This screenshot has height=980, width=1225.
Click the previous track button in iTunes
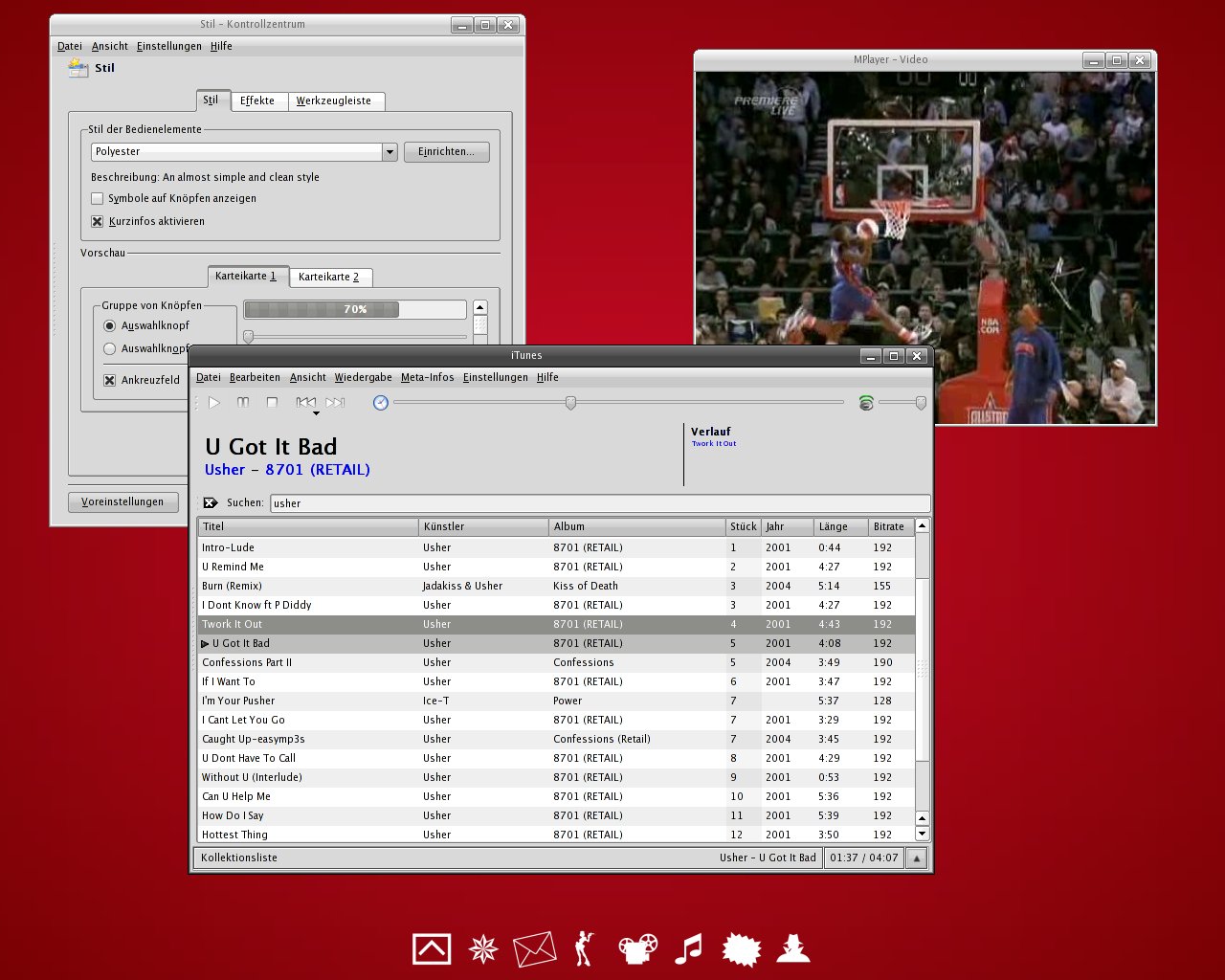[x=305, y=403]
